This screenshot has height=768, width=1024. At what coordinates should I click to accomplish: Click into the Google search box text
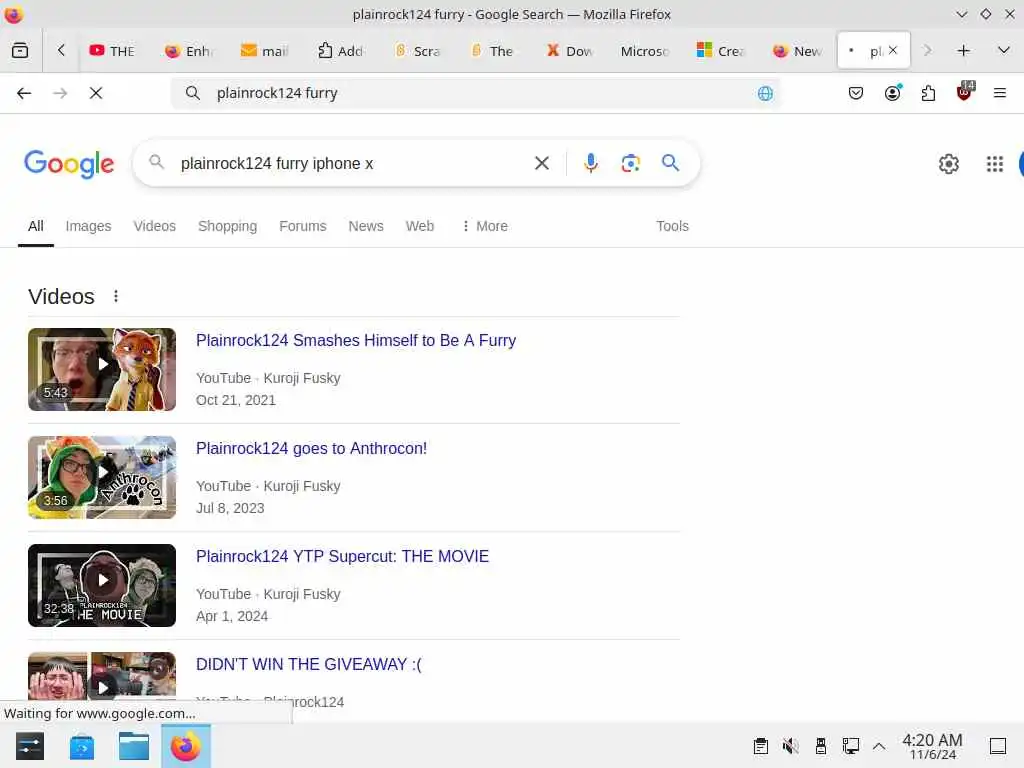pyautogui.click(x=277, y=163)
